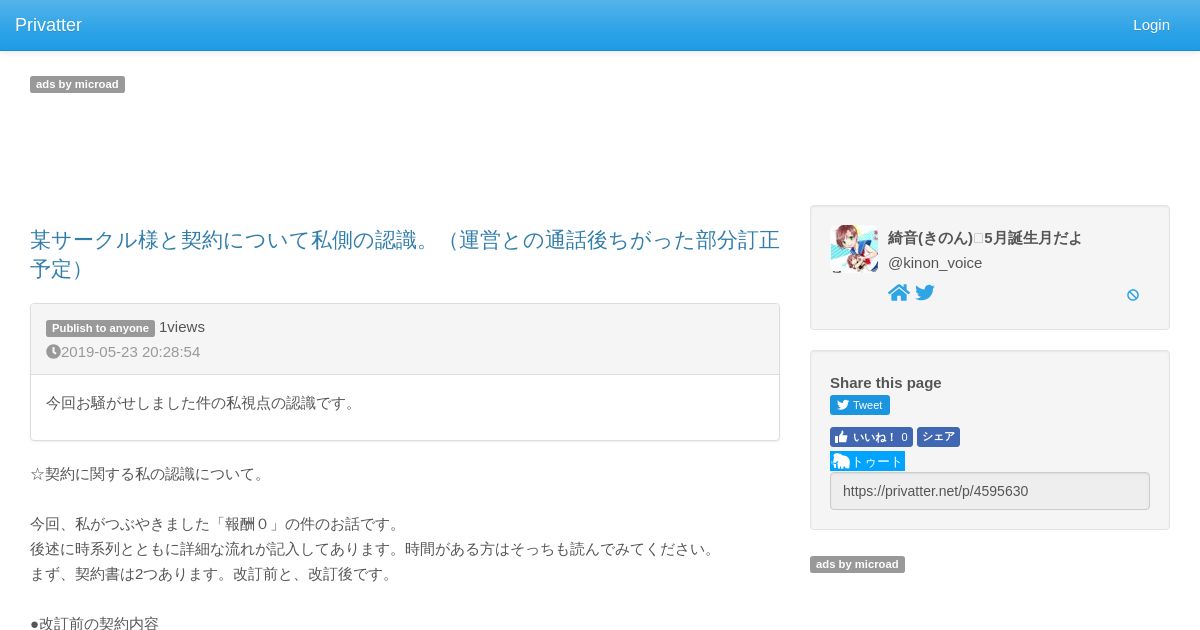Screen dimensions: 1200x630
Task: Click the line starting 今回、私がつぶやきました
Action: 217,524
